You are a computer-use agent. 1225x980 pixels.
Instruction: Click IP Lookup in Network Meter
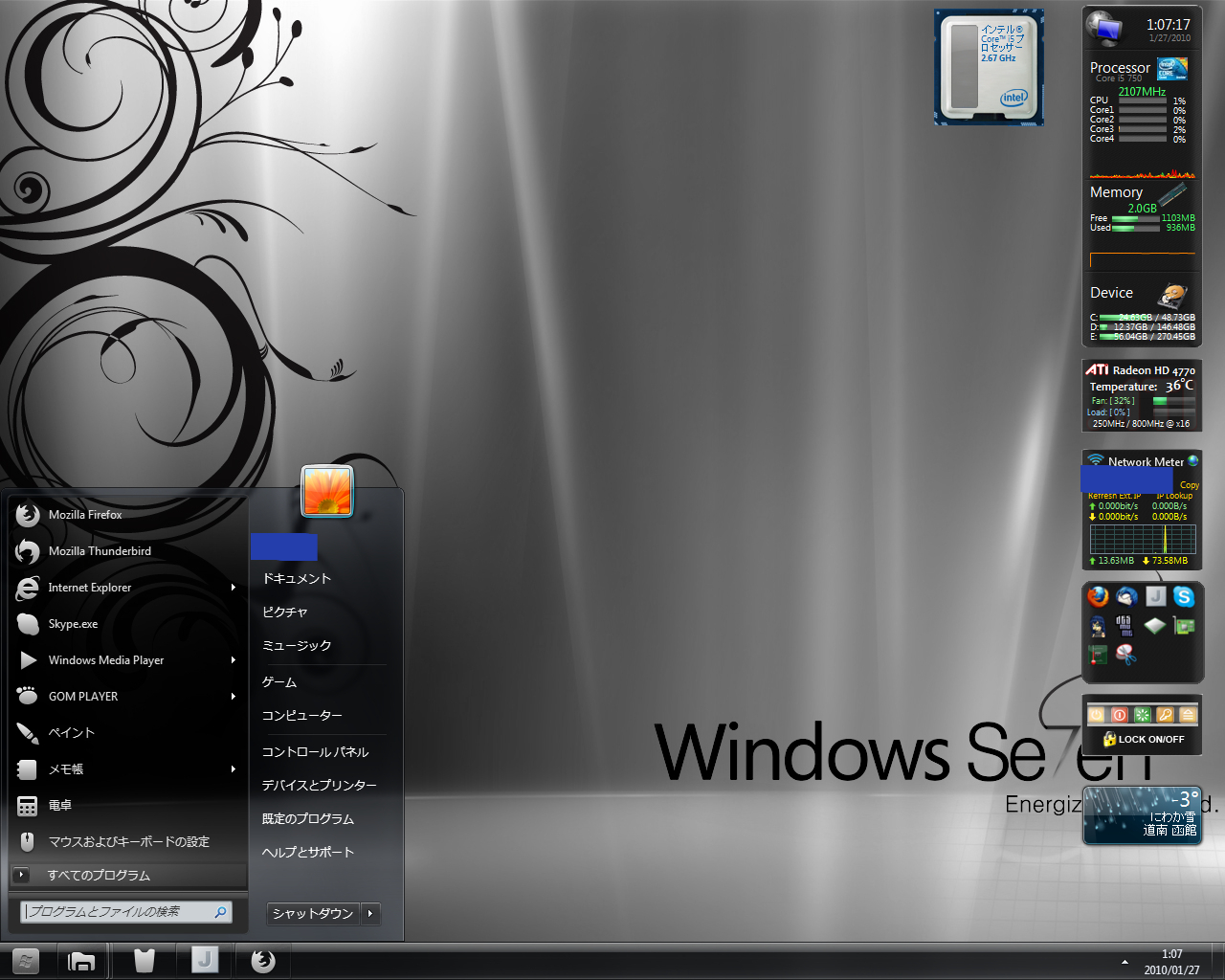click(x=1174, y=496)
